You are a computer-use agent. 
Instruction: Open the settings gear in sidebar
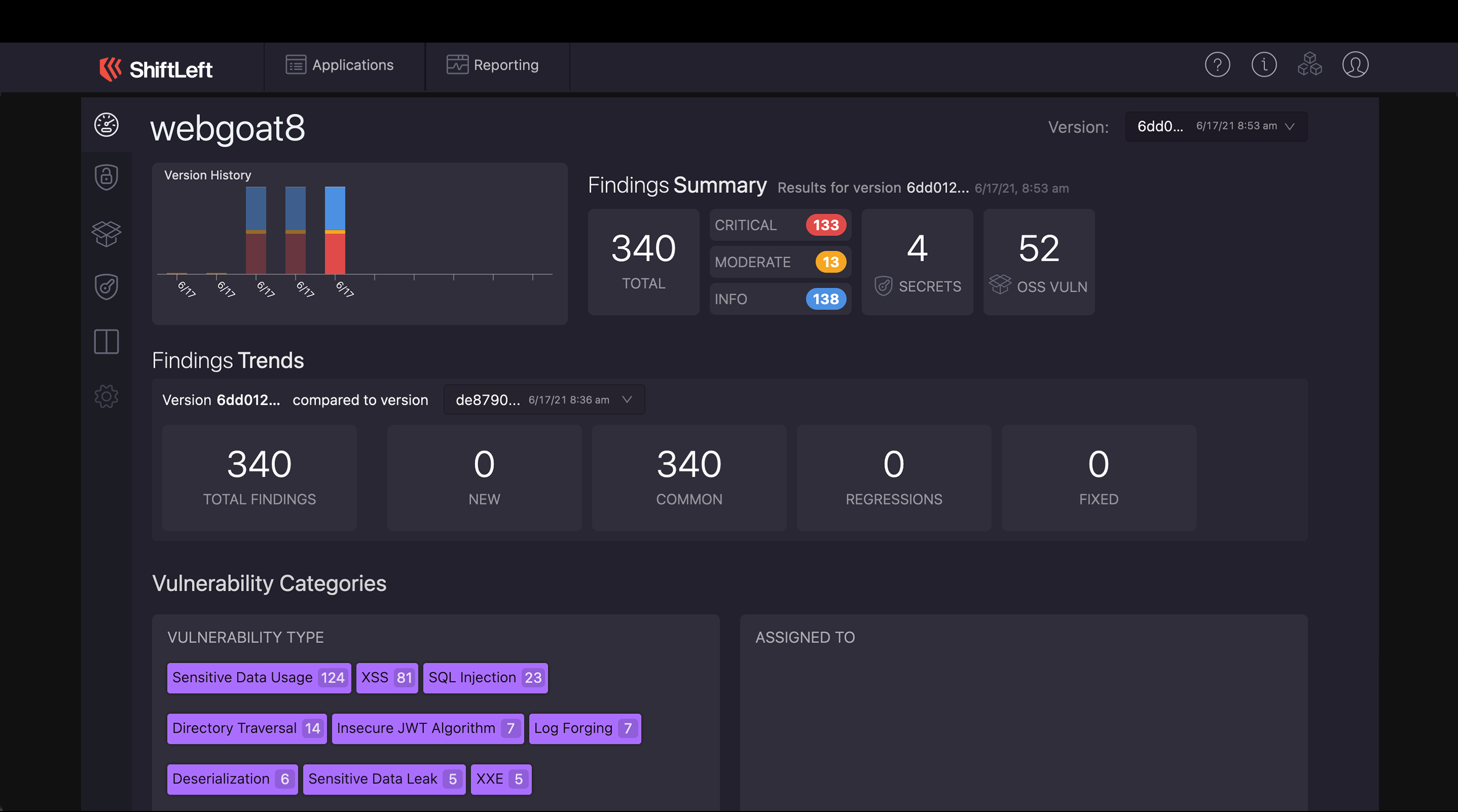(x=106, y=396)
